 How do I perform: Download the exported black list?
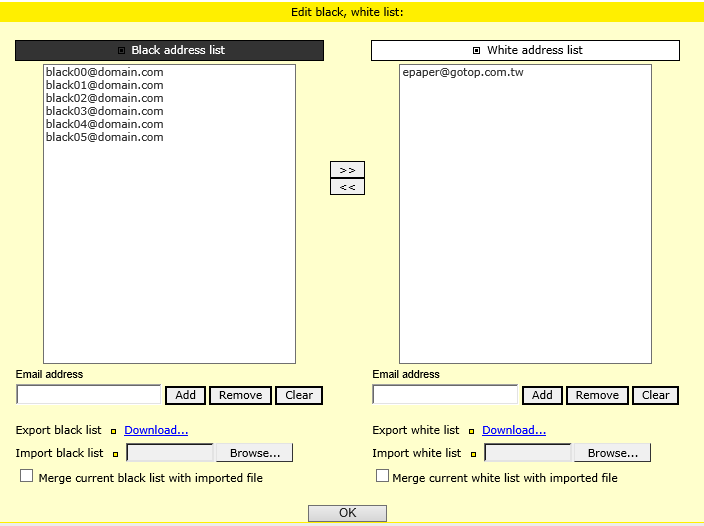pos(156,430)
